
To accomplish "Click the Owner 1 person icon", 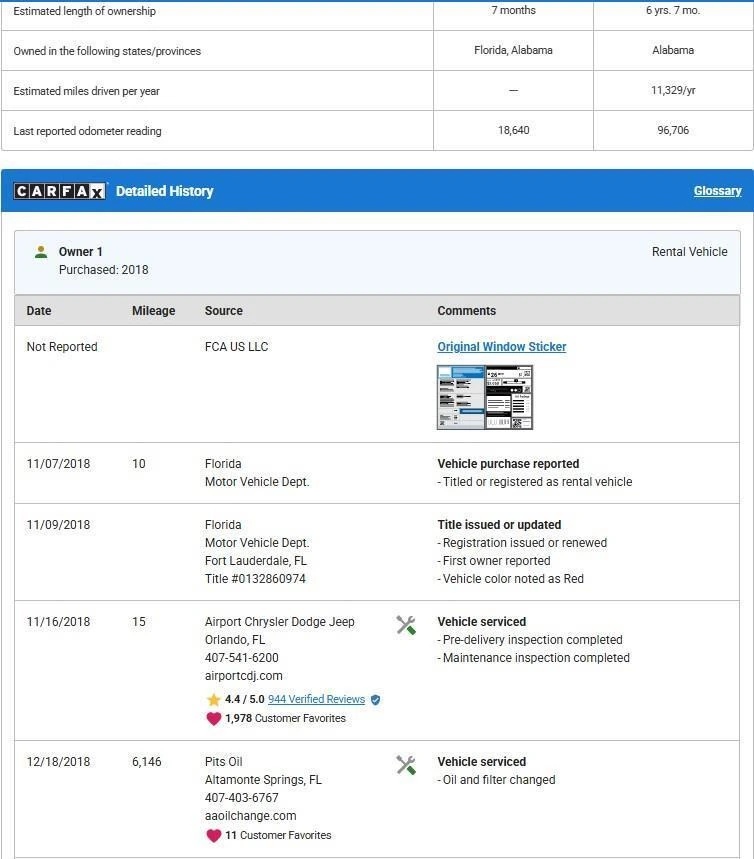I will click(41, 252).
